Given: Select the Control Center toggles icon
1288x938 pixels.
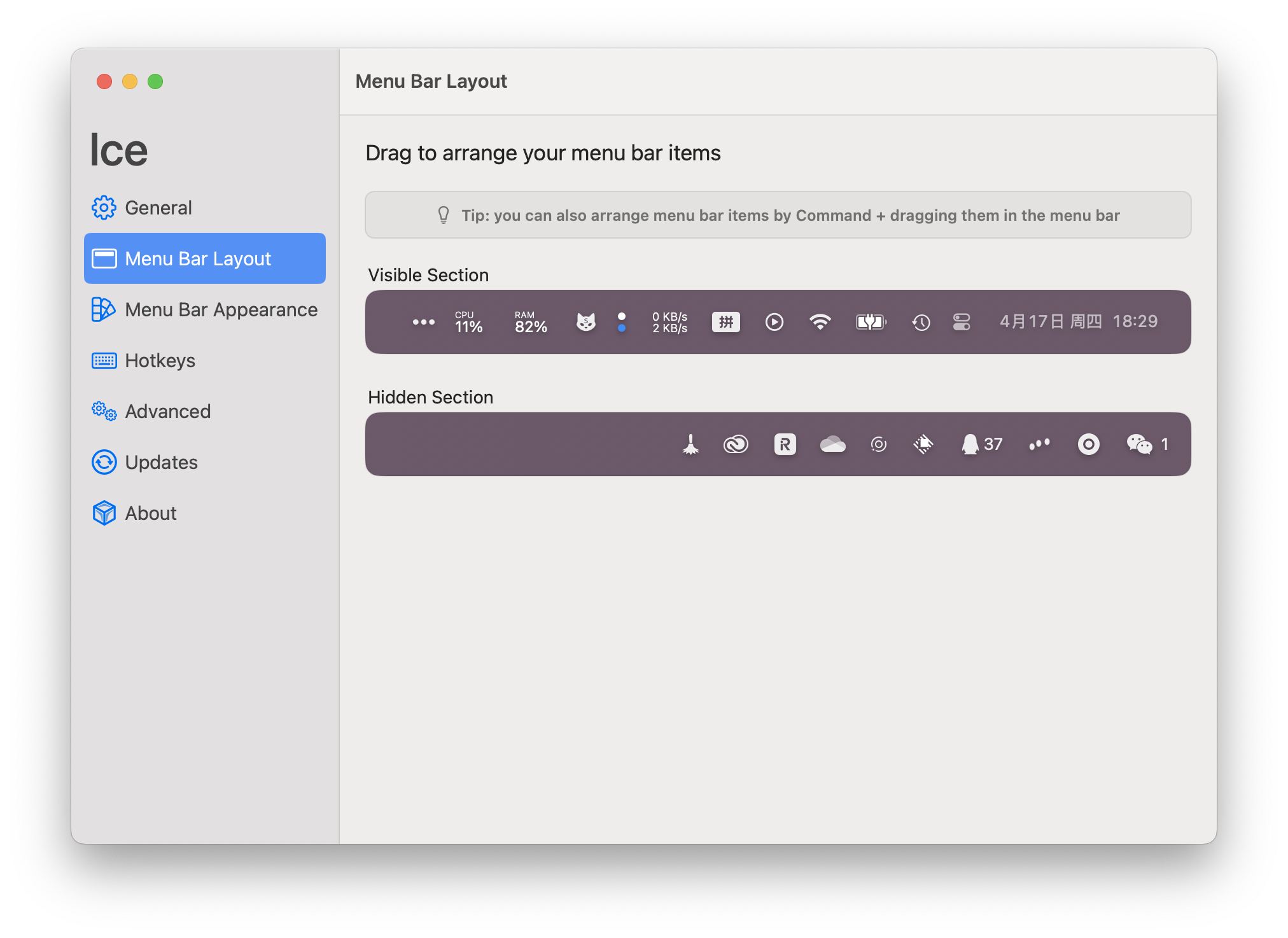Looking at the screenshot, I should coord(962,322).
